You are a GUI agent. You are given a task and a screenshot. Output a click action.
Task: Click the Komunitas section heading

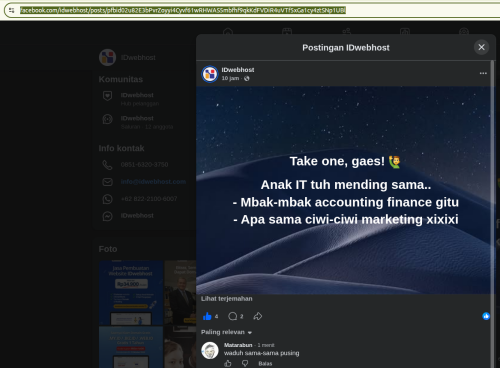pos(121,79)
